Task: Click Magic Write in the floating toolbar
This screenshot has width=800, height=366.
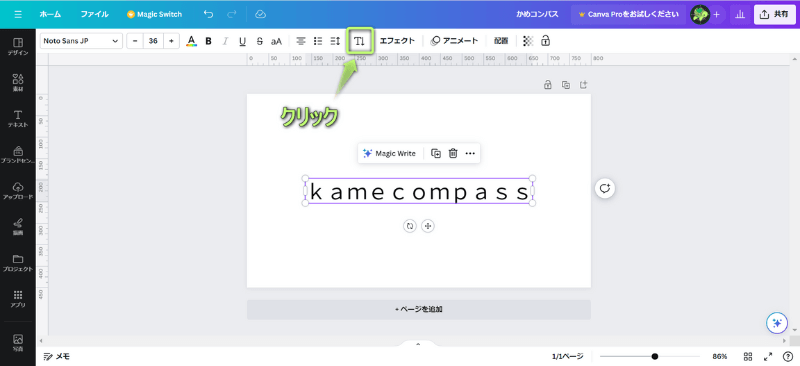Action: pyautogui.click(x=389, y=153)
